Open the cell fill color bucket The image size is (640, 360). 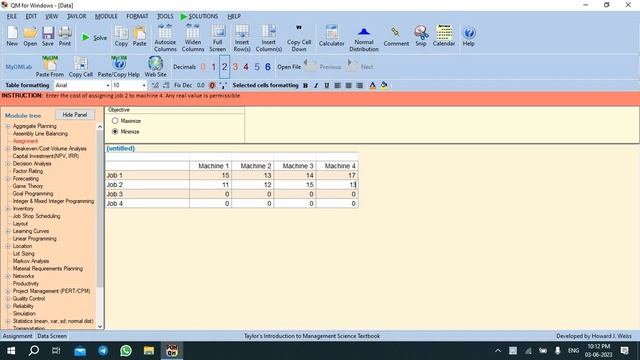coord(384,85)
